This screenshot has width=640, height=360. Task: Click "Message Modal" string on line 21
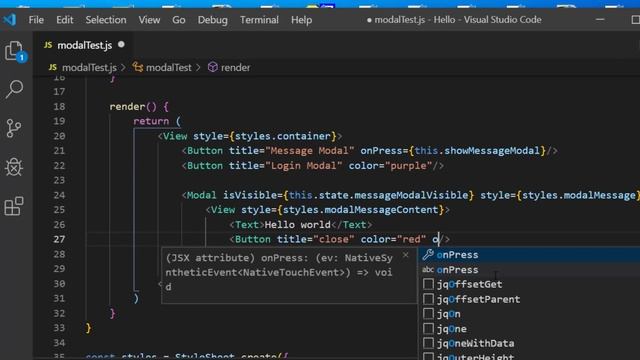tap(310, 151)
